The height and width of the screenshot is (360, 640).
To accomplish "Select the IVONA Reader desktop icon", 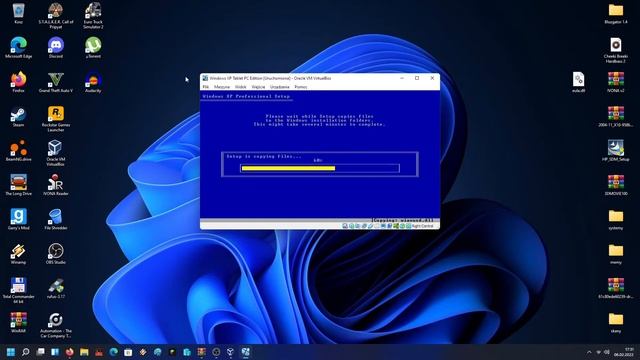I will (56, 185).
